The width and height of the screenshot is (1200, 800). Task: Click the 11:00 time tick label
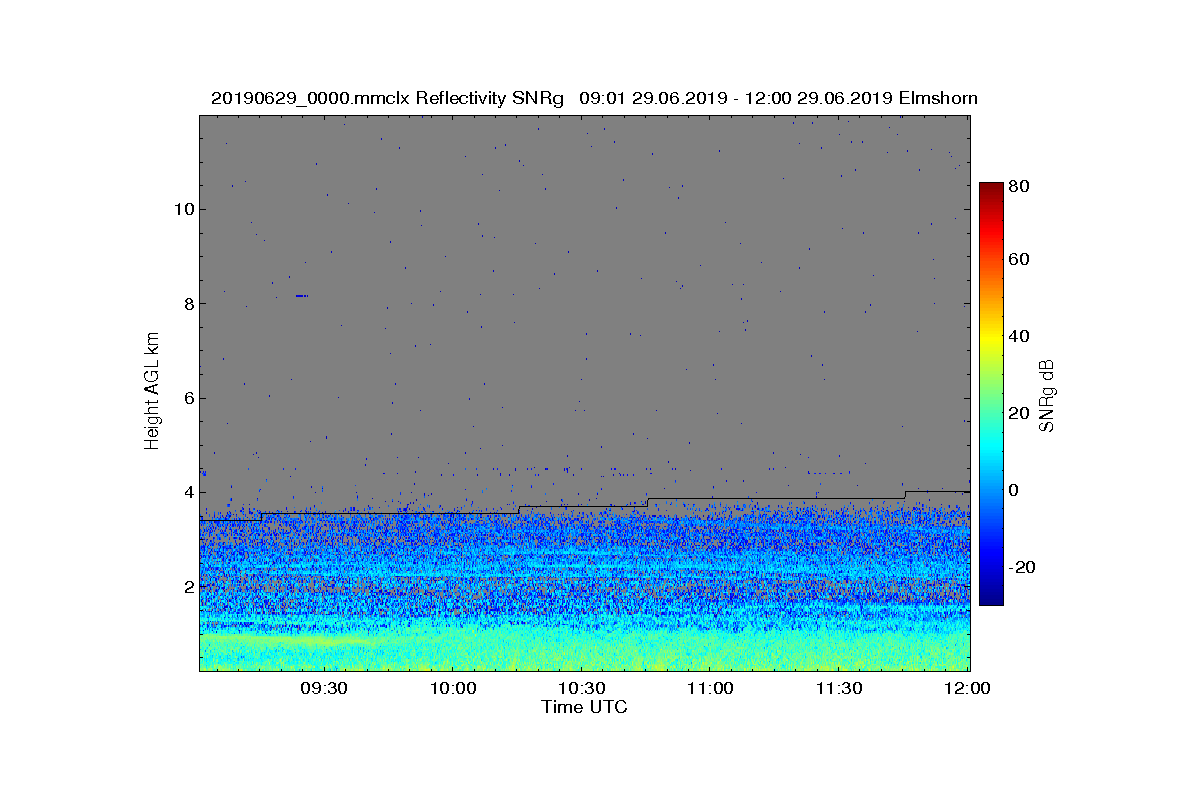(x=711, y=689)
